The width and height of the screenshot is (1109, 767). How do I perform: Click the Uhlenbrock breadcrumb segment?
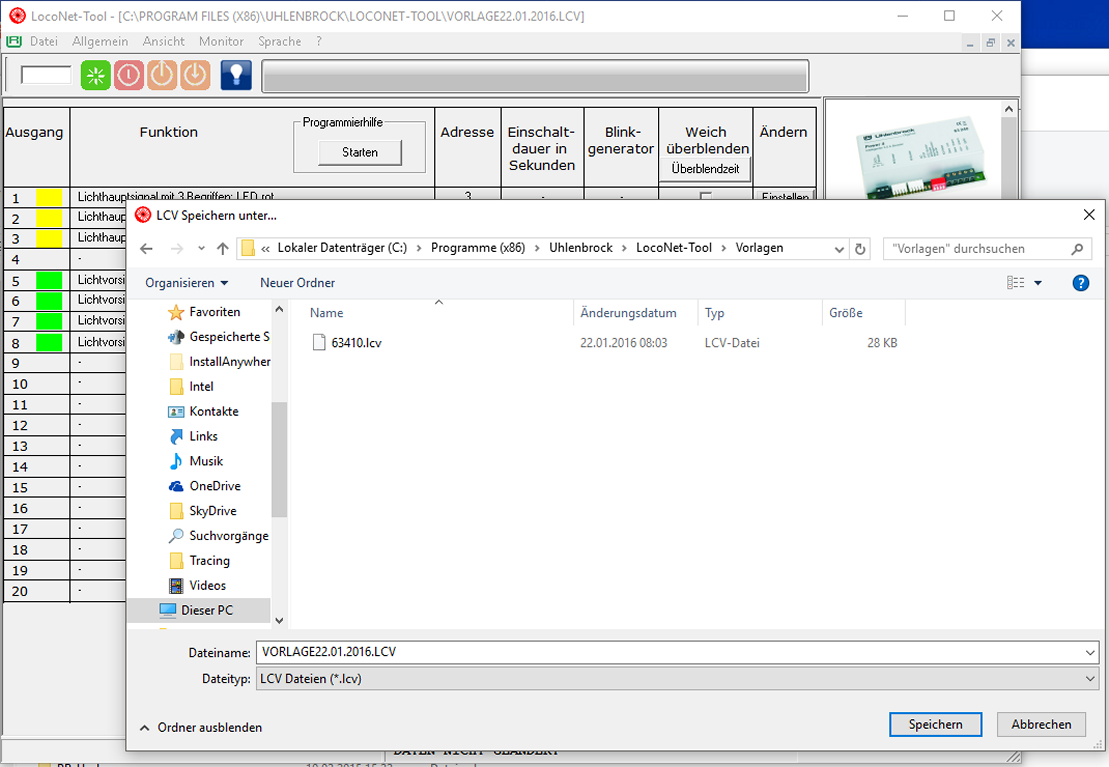point(581,248)
